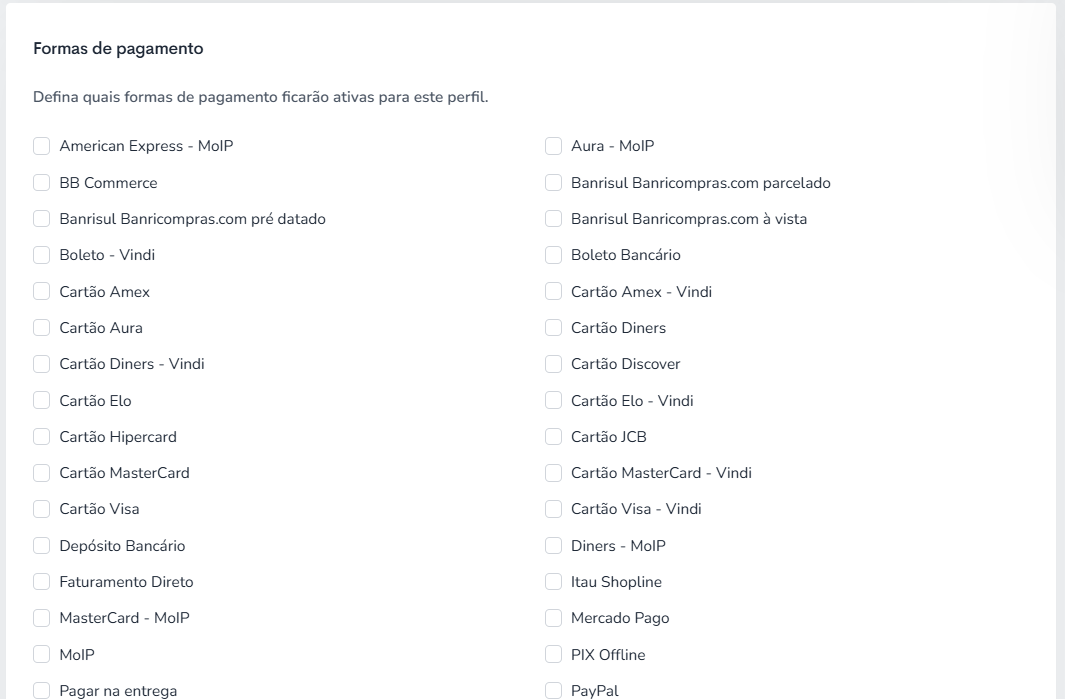1065x699 pixels.
Task: Select Banrisul Banricompras.com parcelado checkbox
Action: pos(554,183)
